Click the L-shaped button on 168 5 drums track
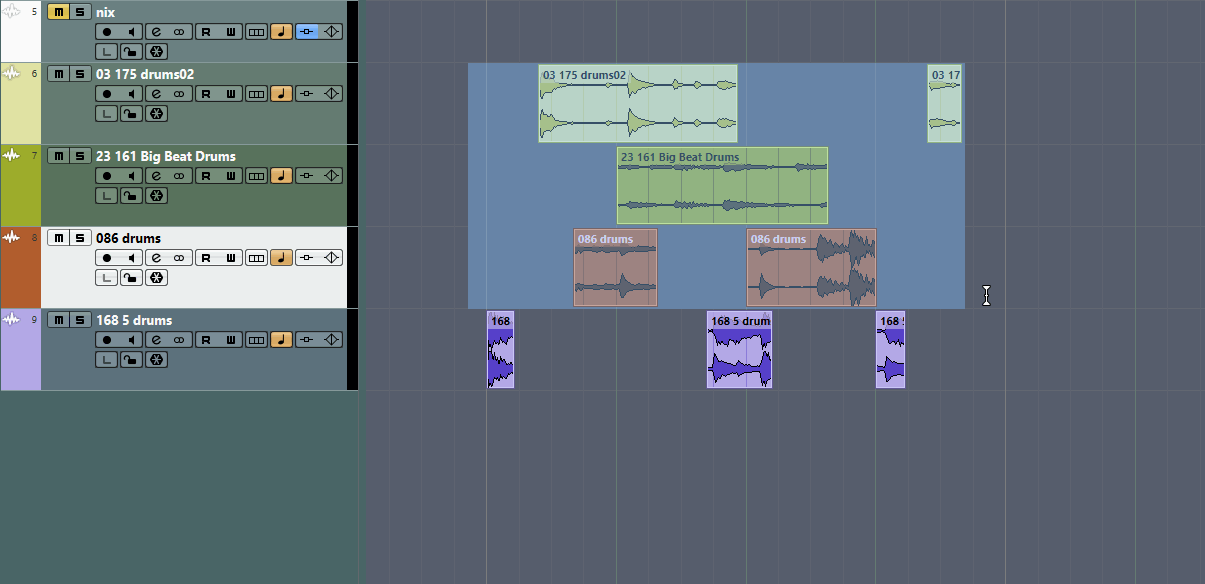1205x584 pixels. pyautogui.click(x=107, y=360)
